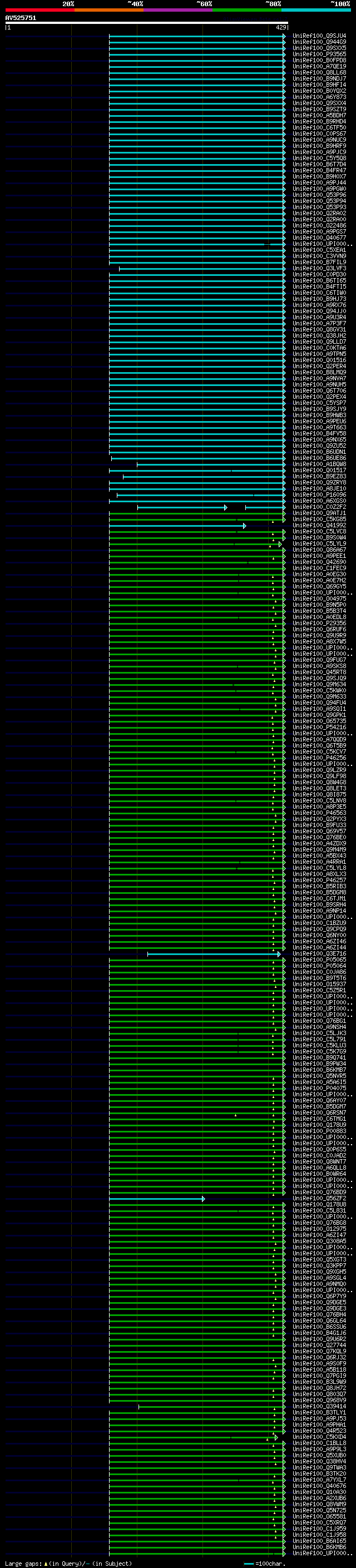Open hit UniRef100_P93565

(319, 54)
